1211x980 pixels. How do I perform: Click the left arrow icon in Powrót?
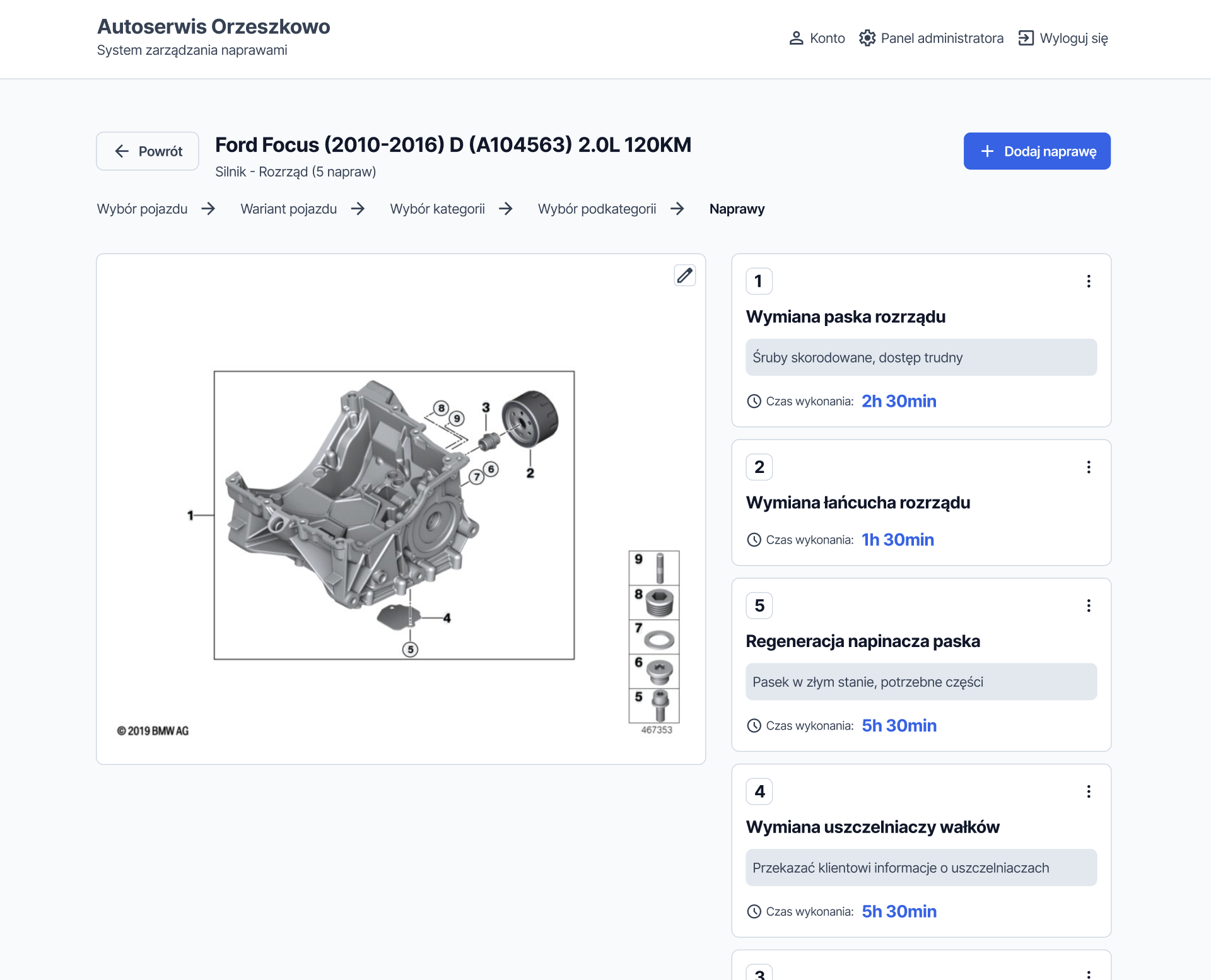(122, 151)
